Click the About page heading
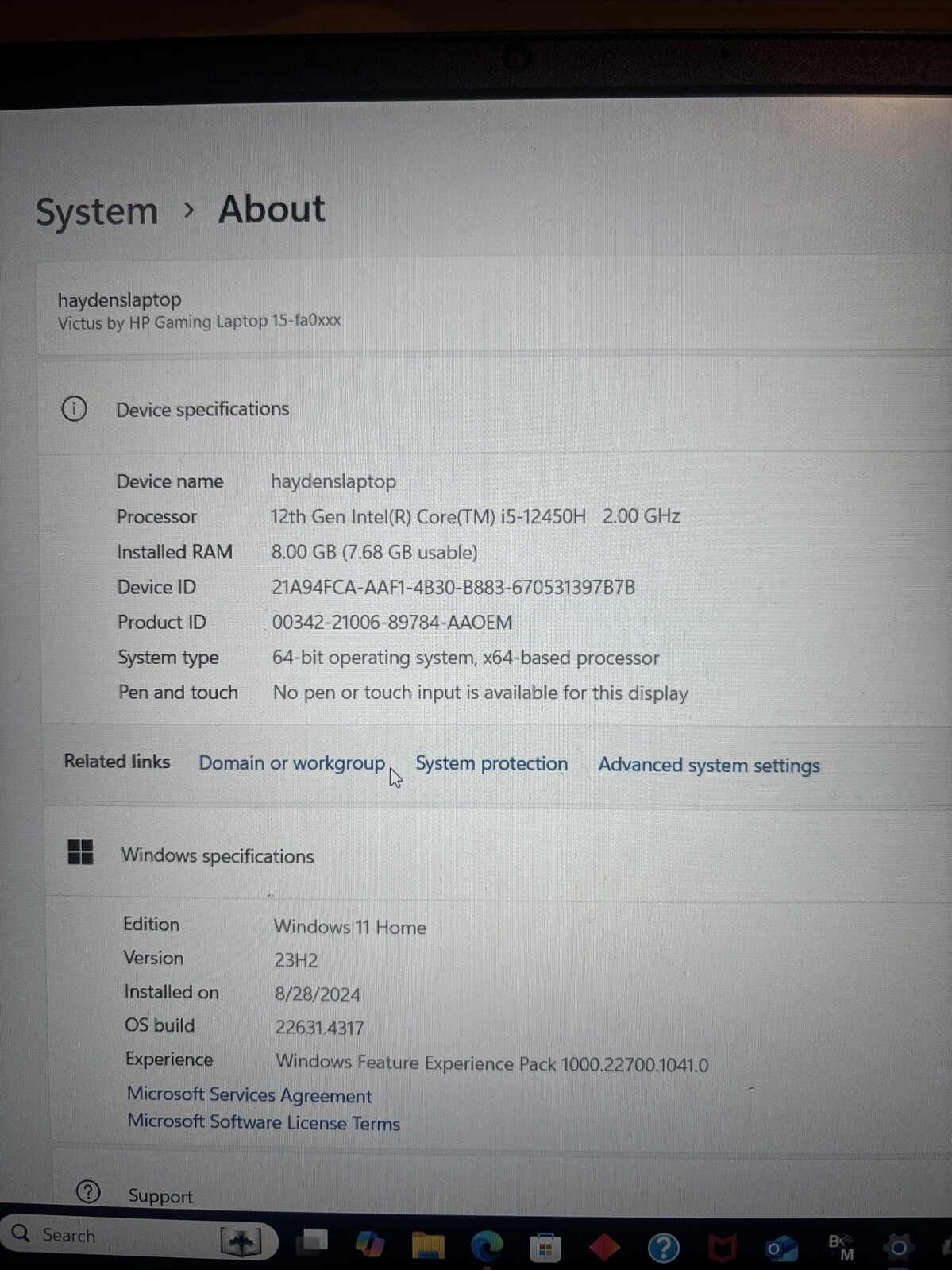This screenshot has height=1270, width=952. 272,210
